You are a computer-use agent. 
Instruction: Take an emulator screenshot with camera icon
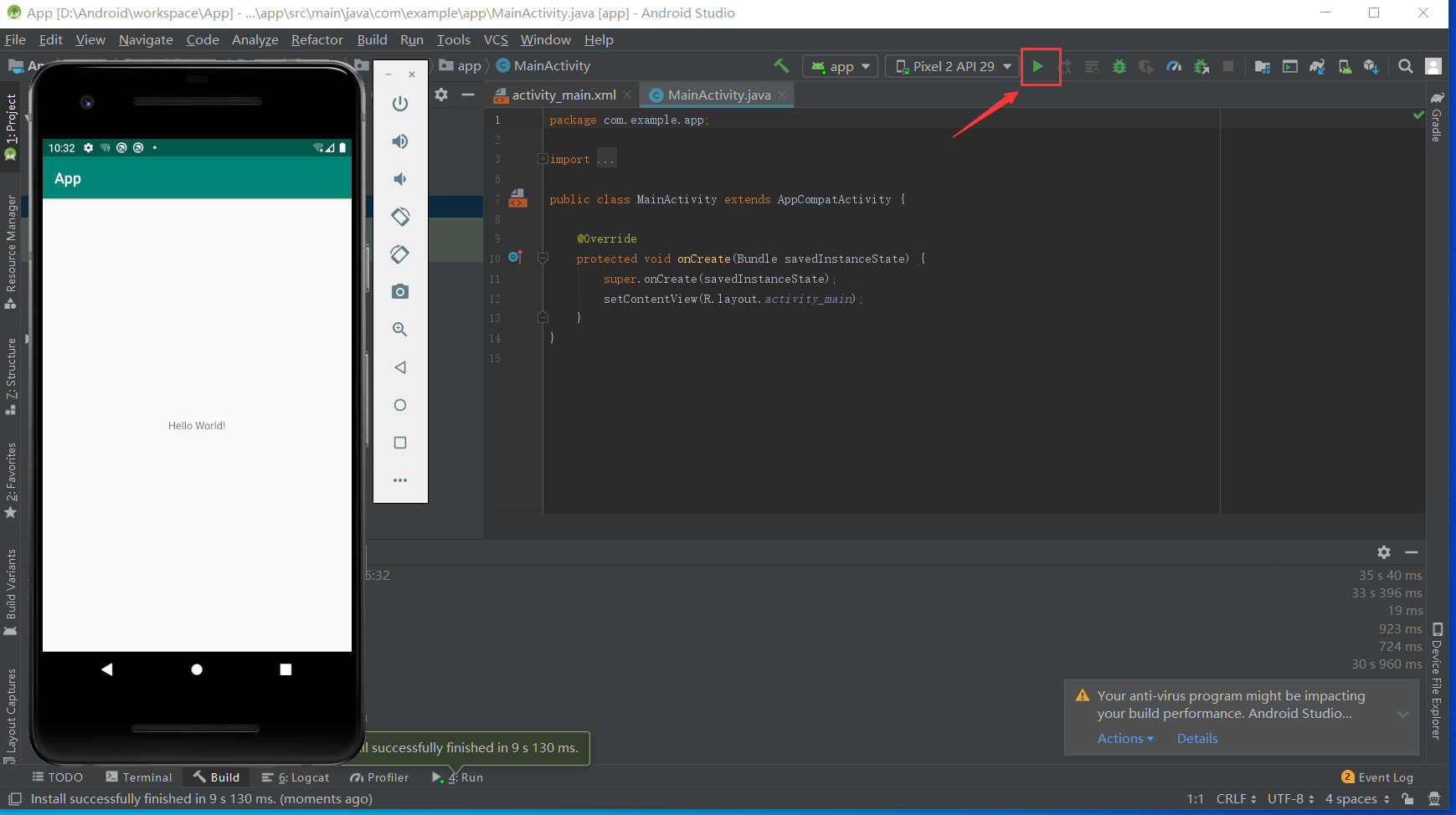tap(400, 292)
